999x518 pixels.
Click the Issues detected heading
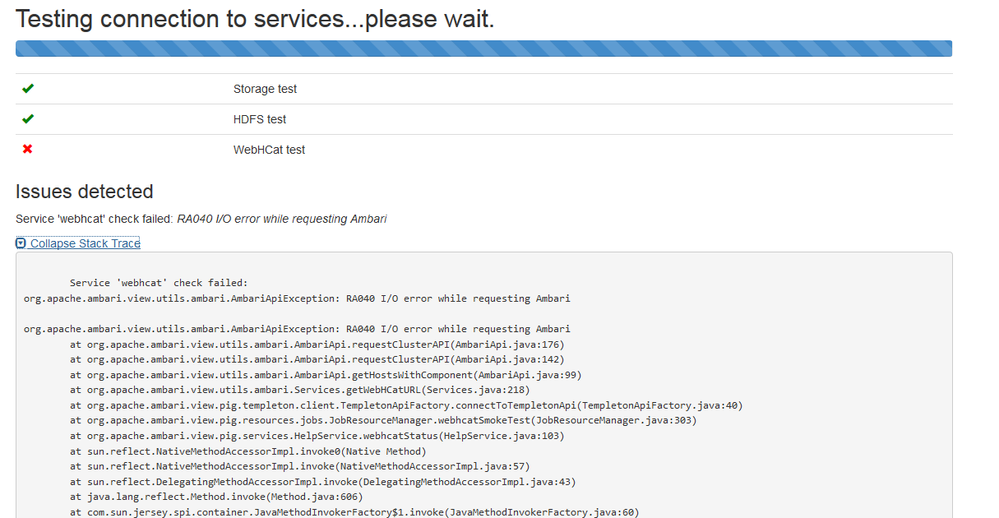(x=85, y=191)
